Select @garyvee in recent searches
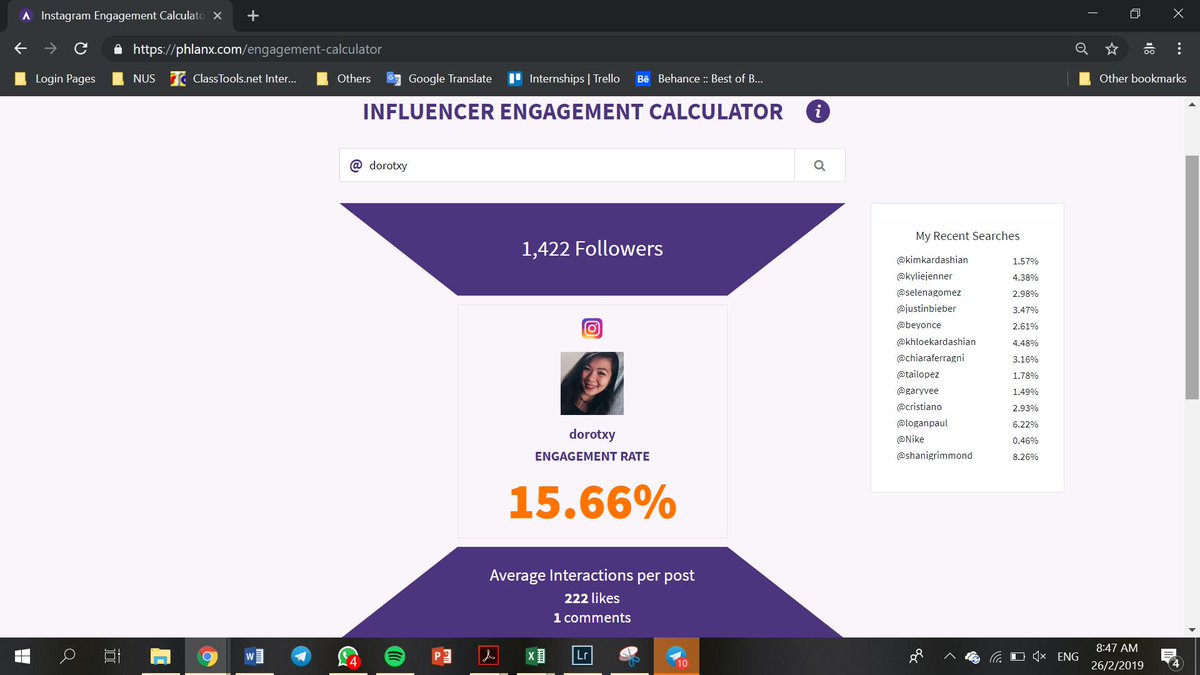This screenshot has height=675, width=1200. (x=918, y=391)
